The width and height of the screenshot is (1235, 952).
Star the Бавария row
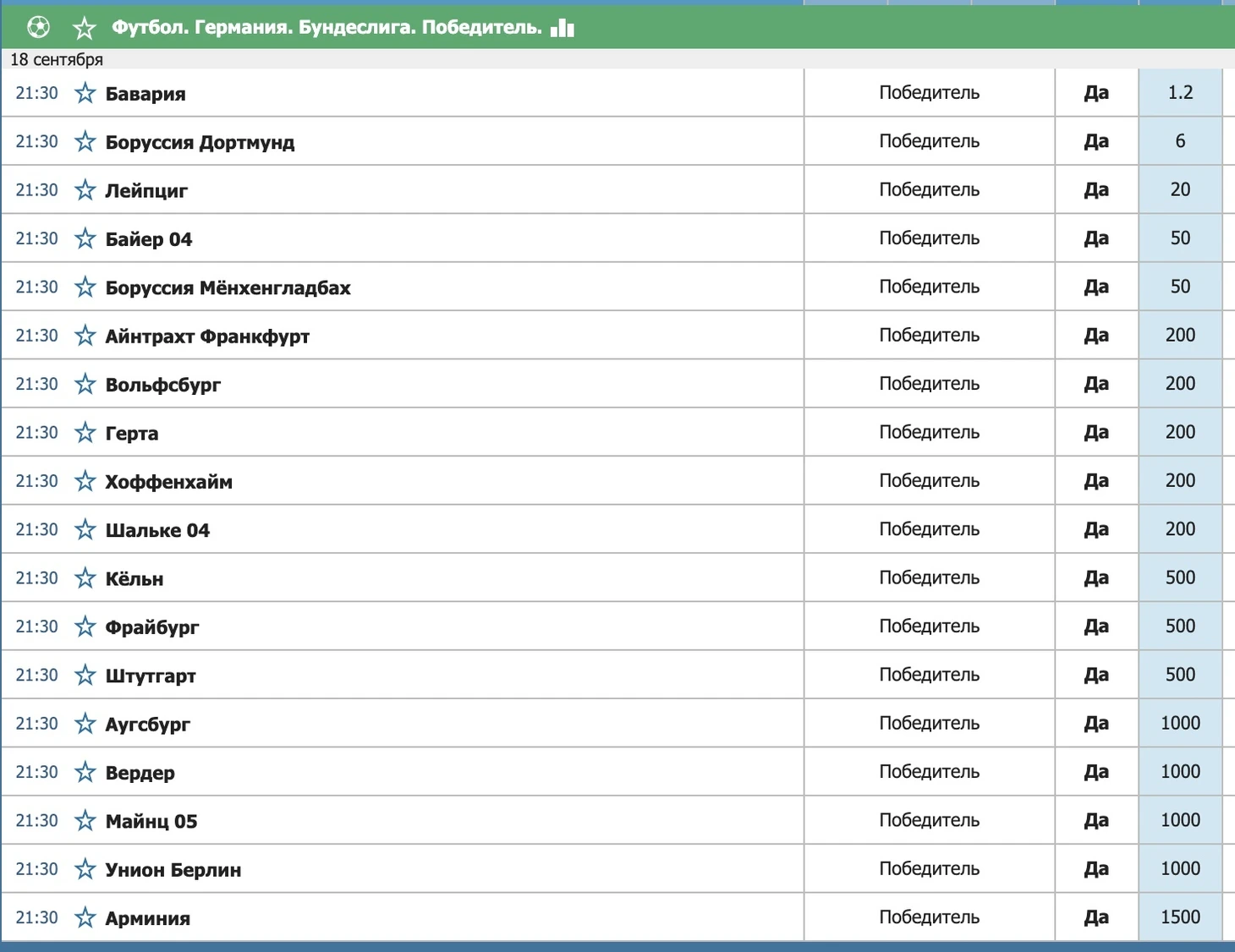[85, 93]
